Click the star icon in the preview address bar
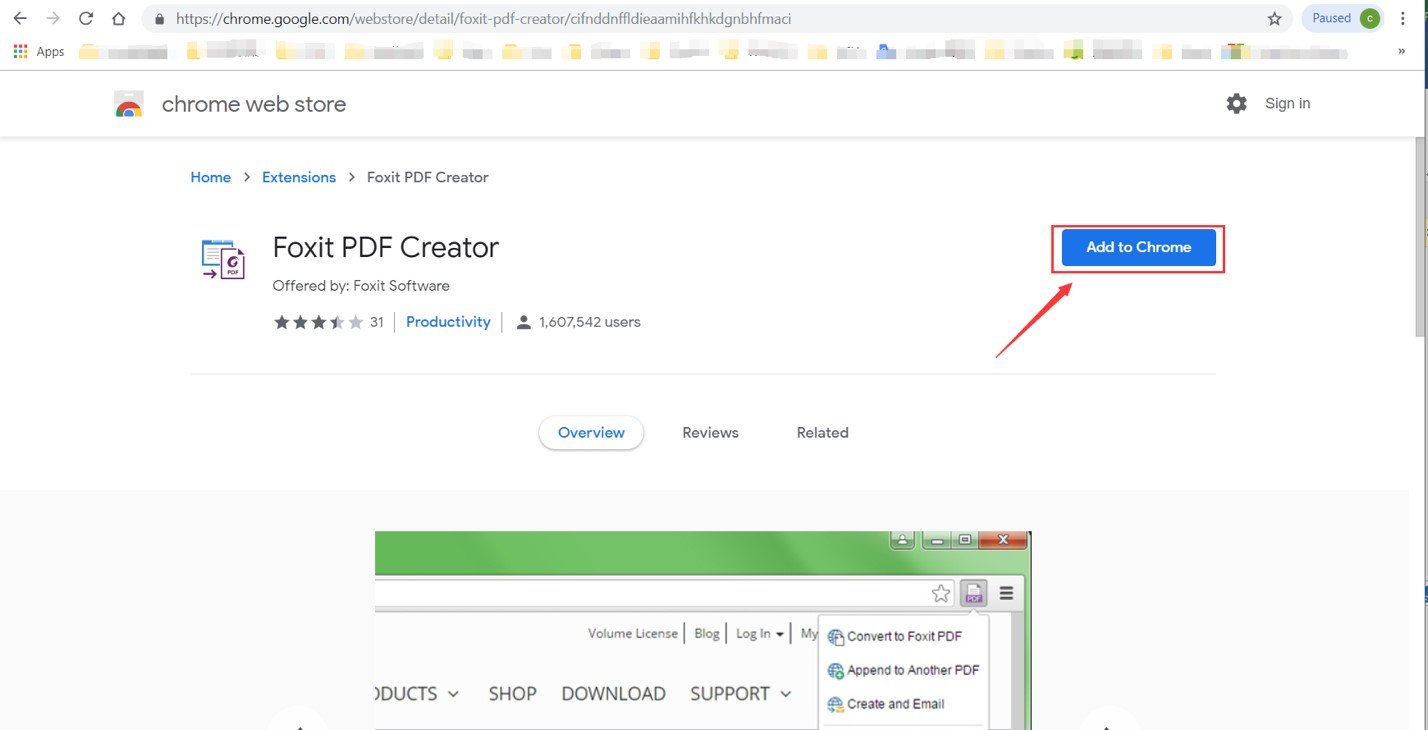This screenshot has height=730, width=1428. [941, 594]
